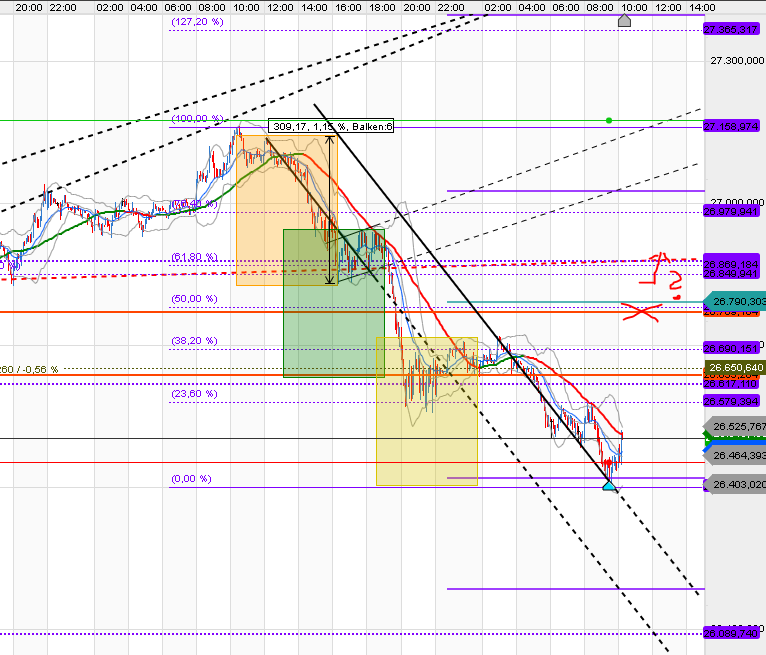
Task: Click the gray pentagon marker at chart top
Action: tap(624, 21)
